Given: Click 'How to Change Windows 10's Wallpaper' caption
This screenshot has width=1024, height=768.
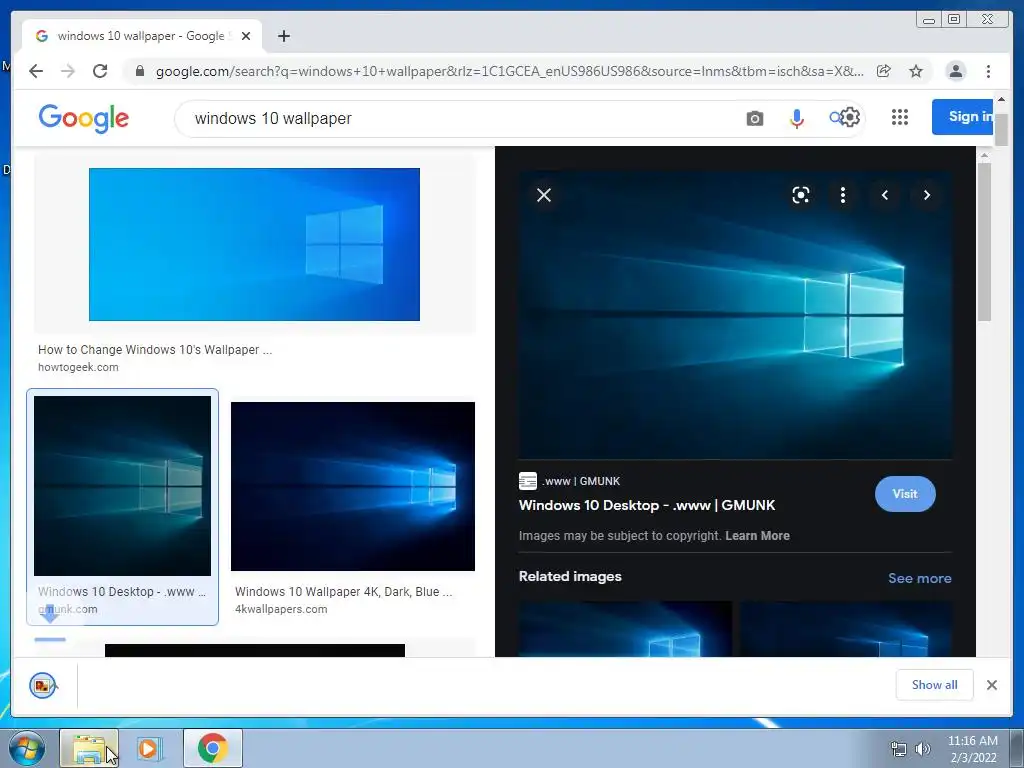Looking at the screenshot, I should click(x=155, y=350).
